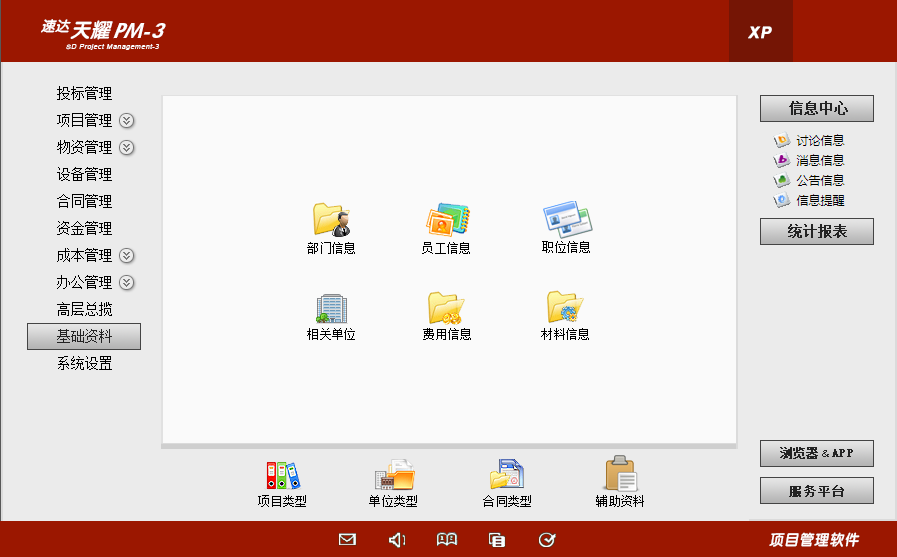897x557 pixels.
Task: Click the 单位类型 icon
Action: pos(393,475)
